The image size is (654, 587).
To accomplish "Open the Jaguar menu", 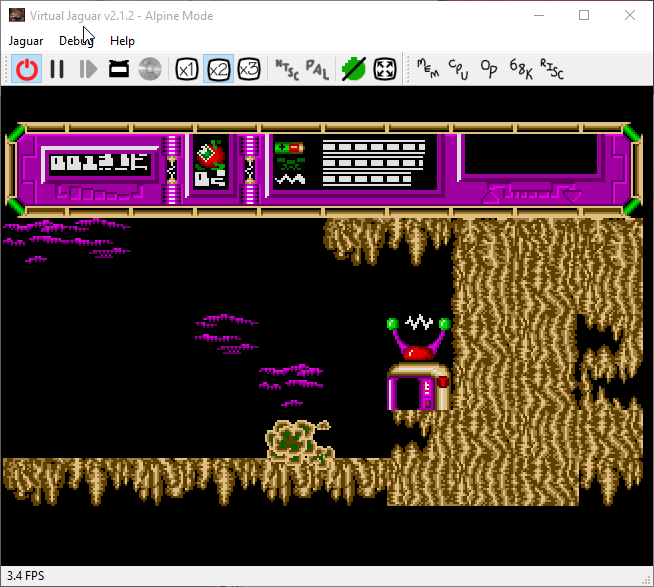I will tap(26, 41).
